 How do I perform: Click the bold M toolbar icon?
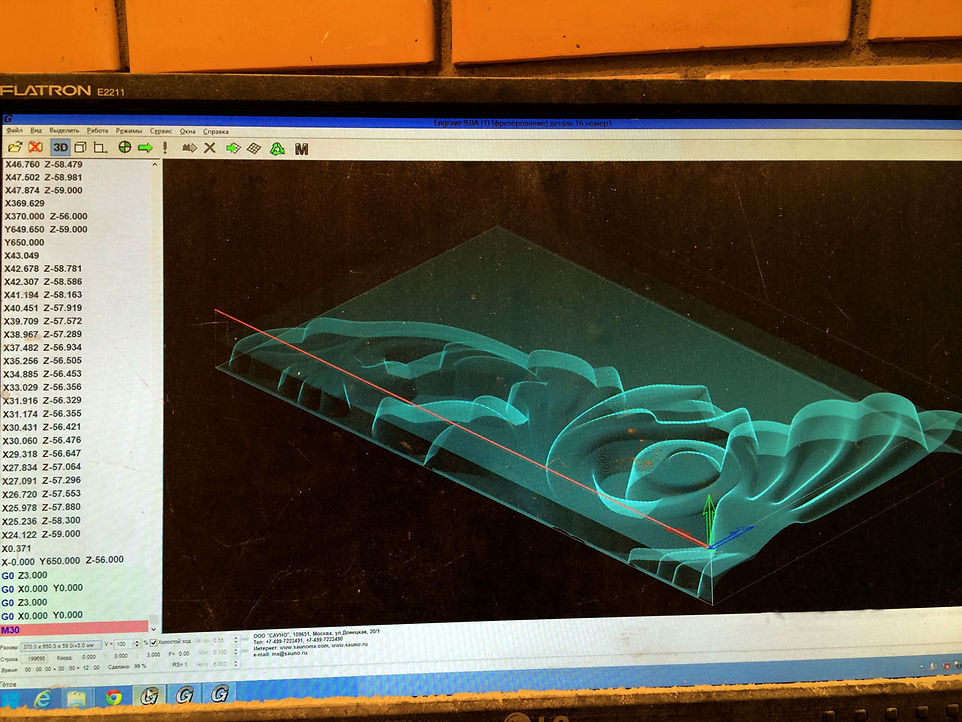click(301, 148)
